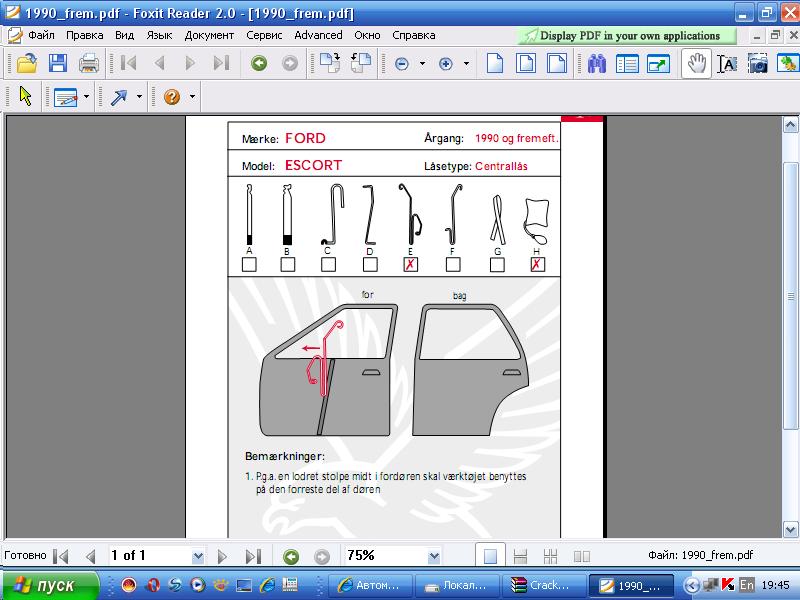
Task: Open the Вид menu
Action: coord(124,35)
